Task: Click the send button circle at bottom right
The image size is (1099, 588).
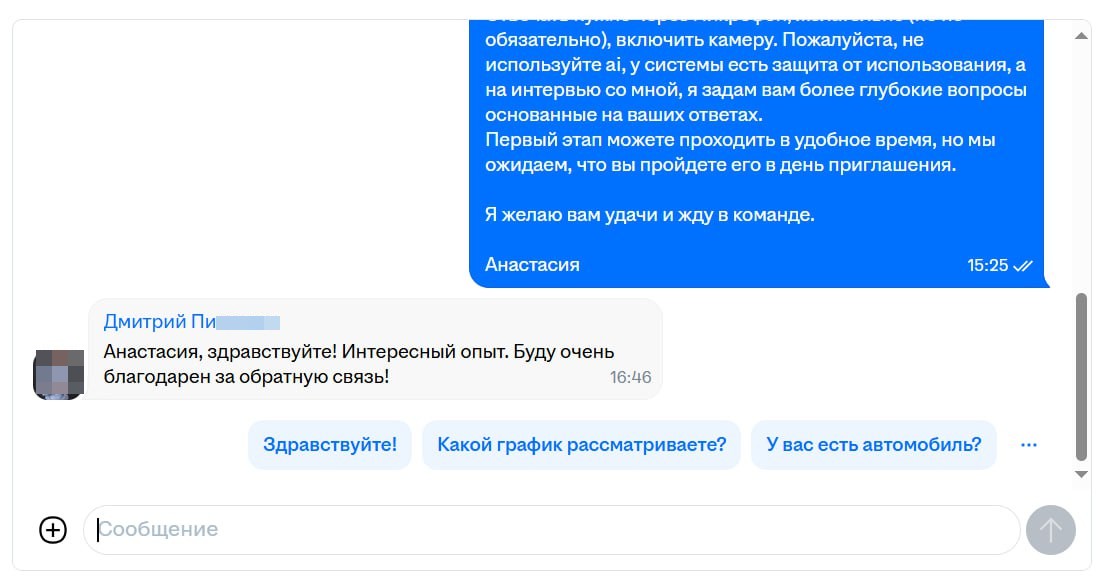Action: point(1050,530)
